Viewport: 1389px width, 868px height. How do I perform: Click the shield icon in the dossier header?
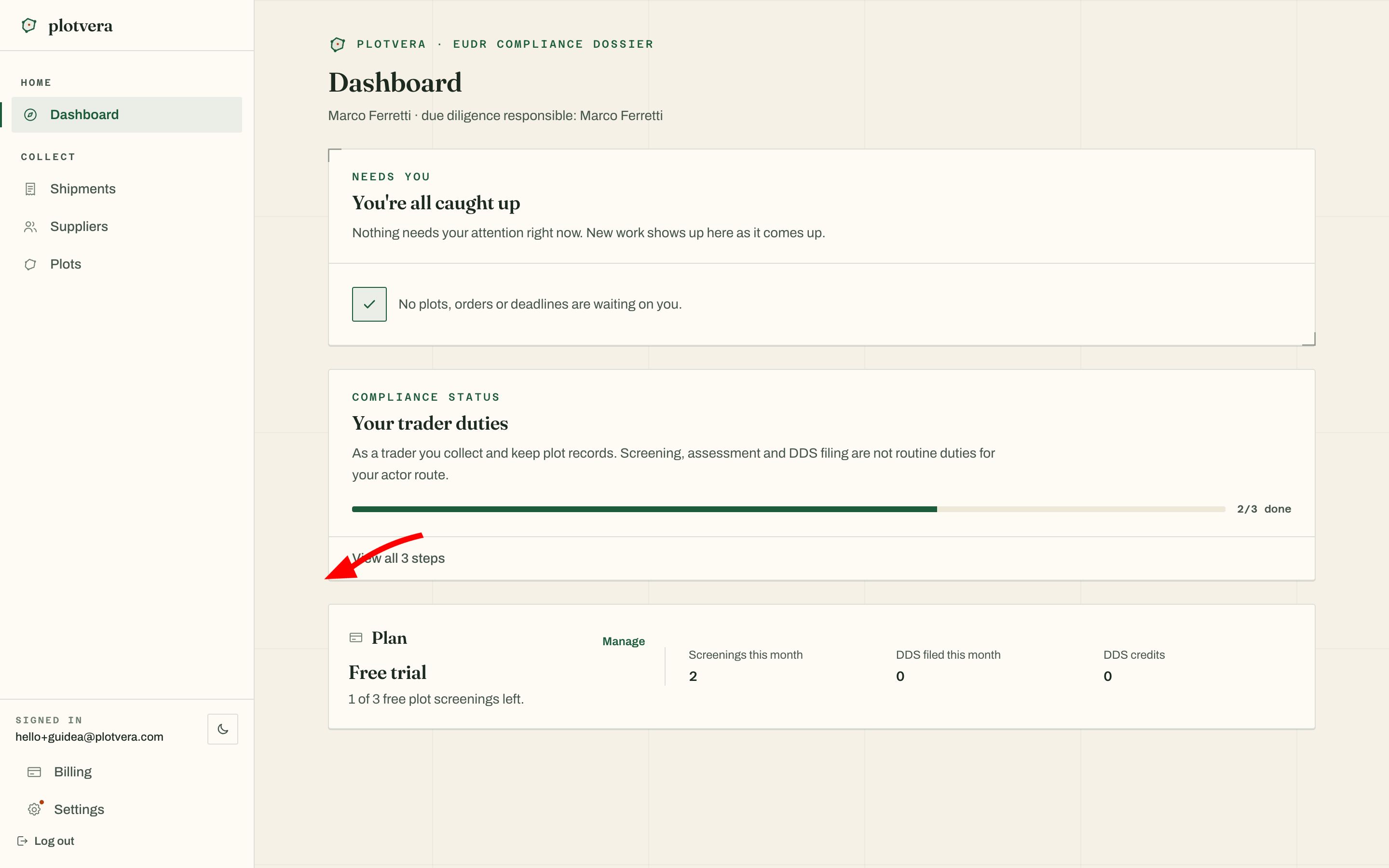(x=338, y=44)
